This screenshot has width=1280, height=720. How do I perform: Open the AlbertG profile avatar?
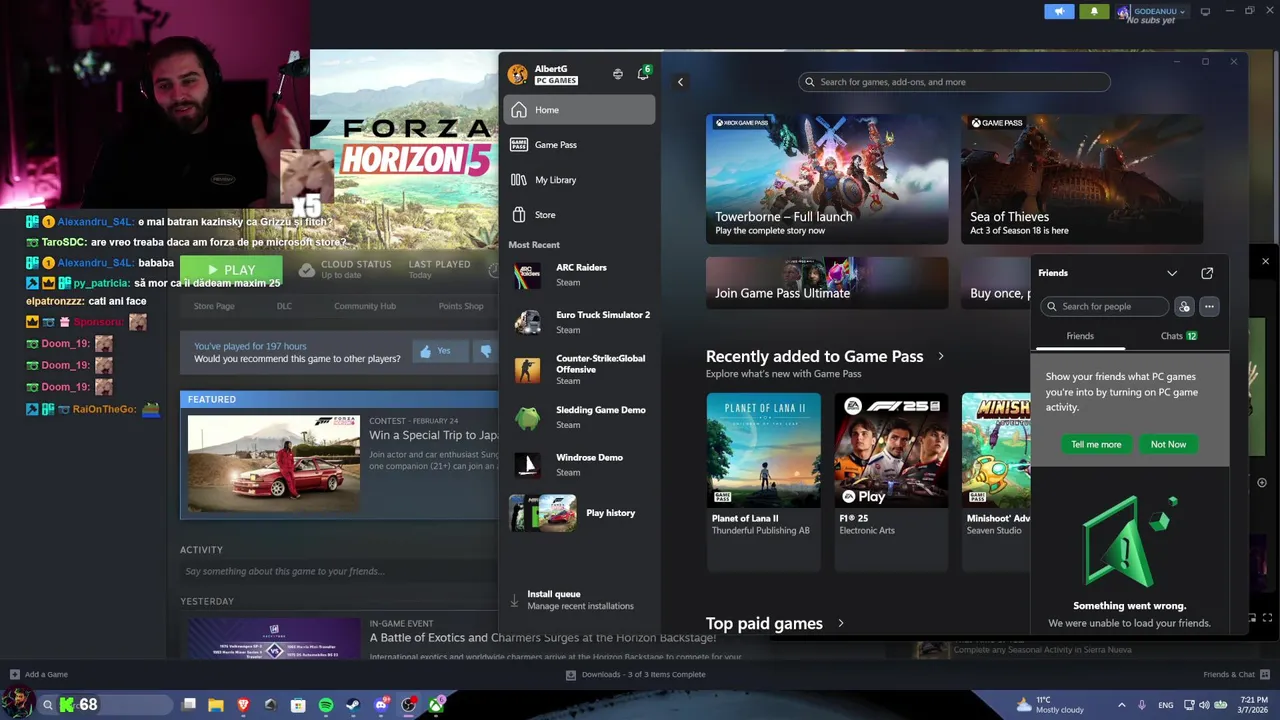pos(517,74)
